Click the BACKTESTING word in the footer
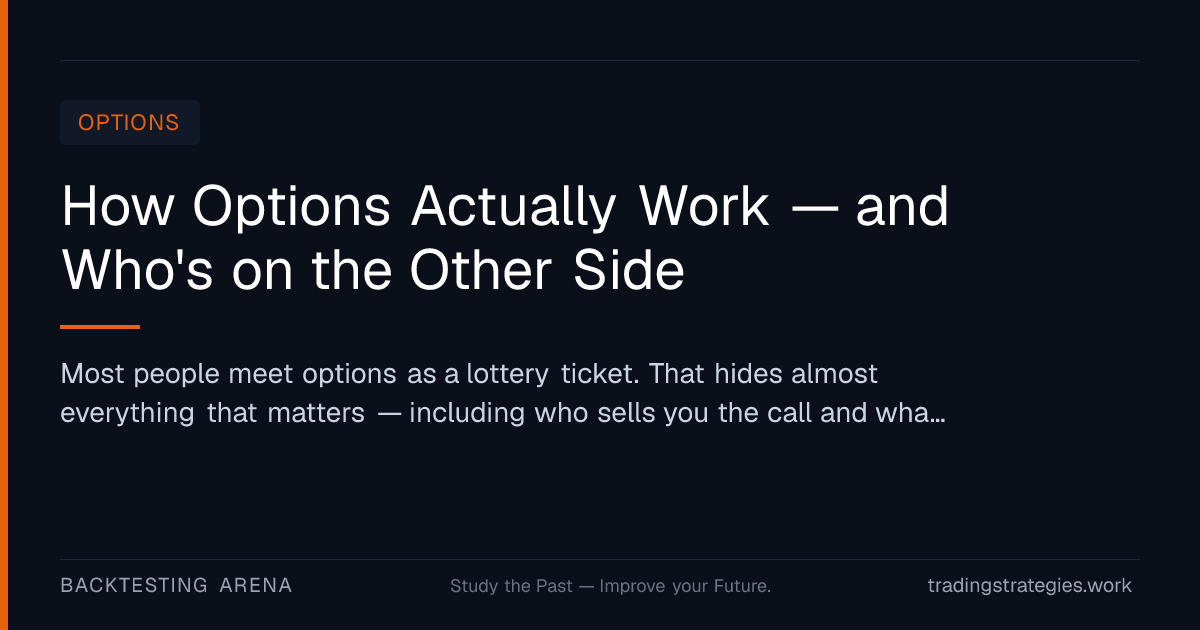Viewport: 1200px width, 630px height. point(135,585)
